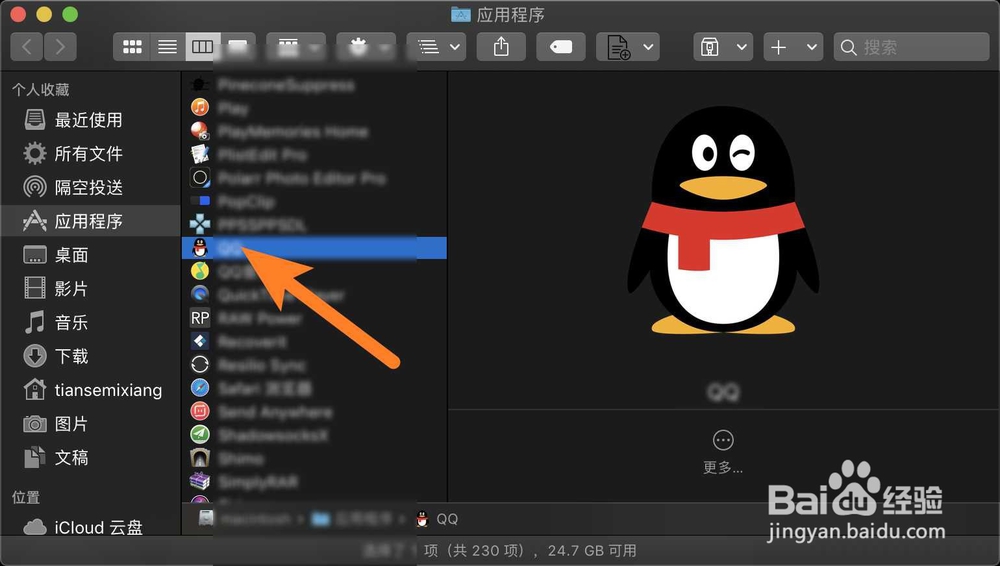This screenshot has width=1000, height=566.
Task: Select the ShadowsocksX green paper-plane icon
Action: point(200,434)
